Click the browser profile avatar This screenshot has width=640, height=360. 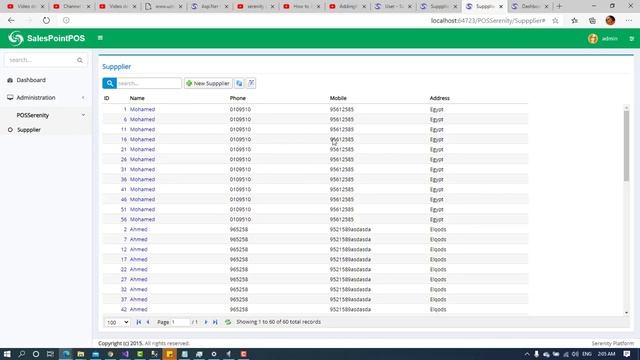(610, 20)
